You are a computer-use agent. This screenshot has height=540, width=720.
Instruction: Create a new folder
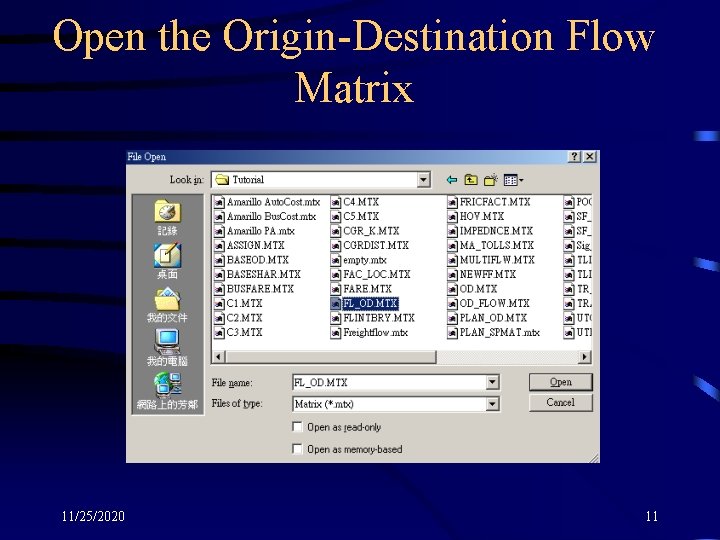[490, 180]
